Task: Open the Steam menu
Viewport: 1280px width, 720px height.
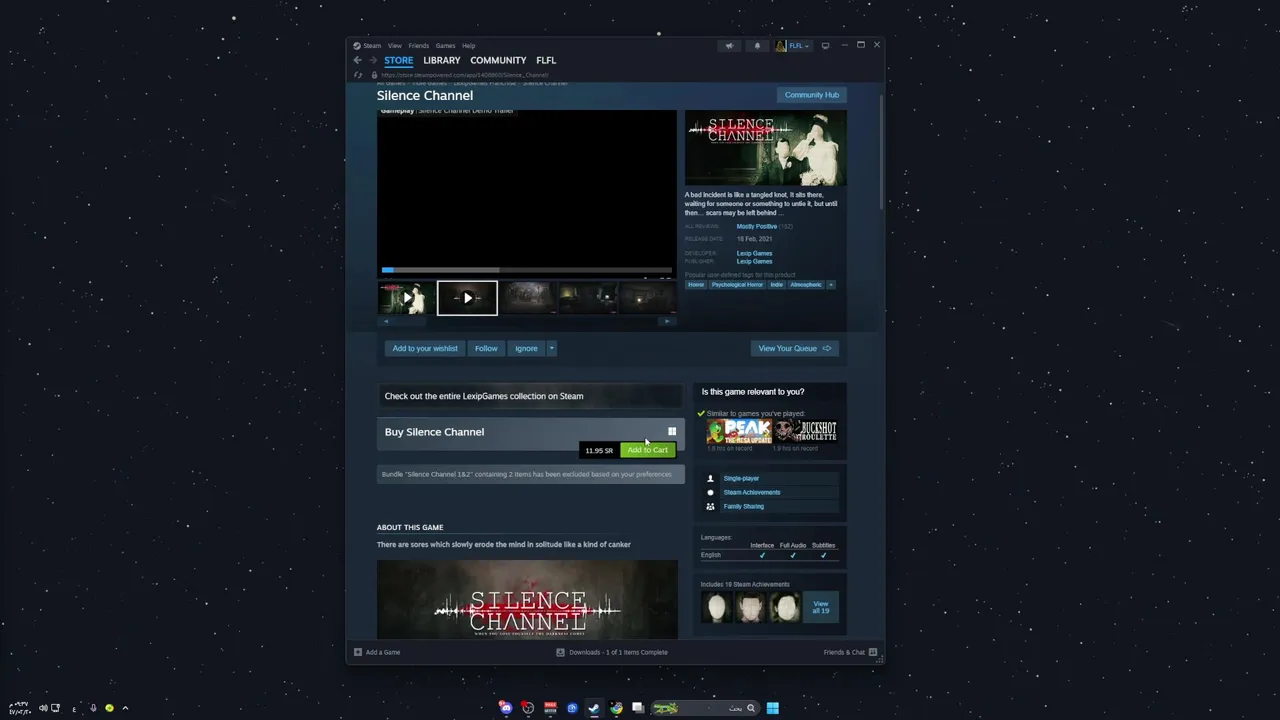Action: click(x=371, y=45)
